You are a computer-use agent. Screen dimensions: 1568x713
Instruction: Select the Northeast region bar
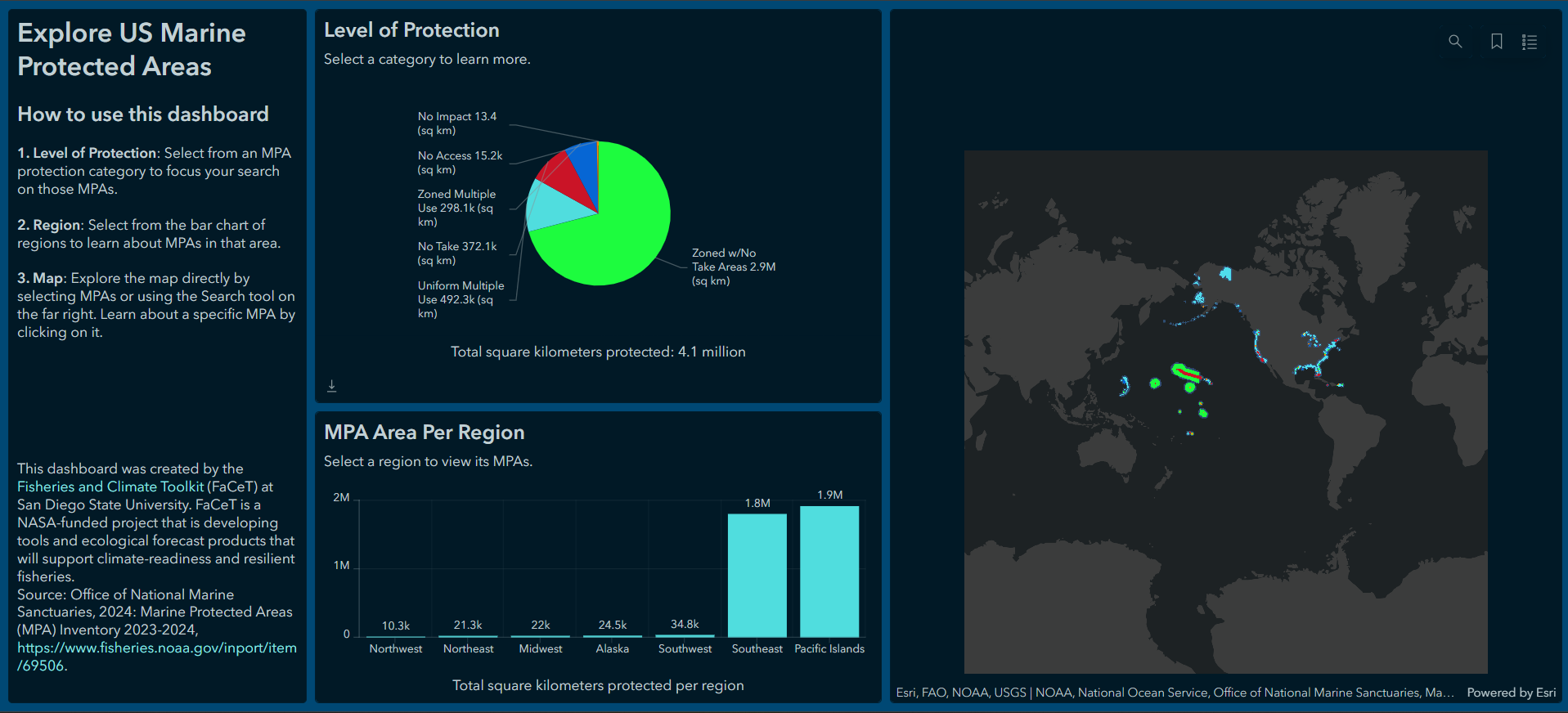click(x=468, y=635)
